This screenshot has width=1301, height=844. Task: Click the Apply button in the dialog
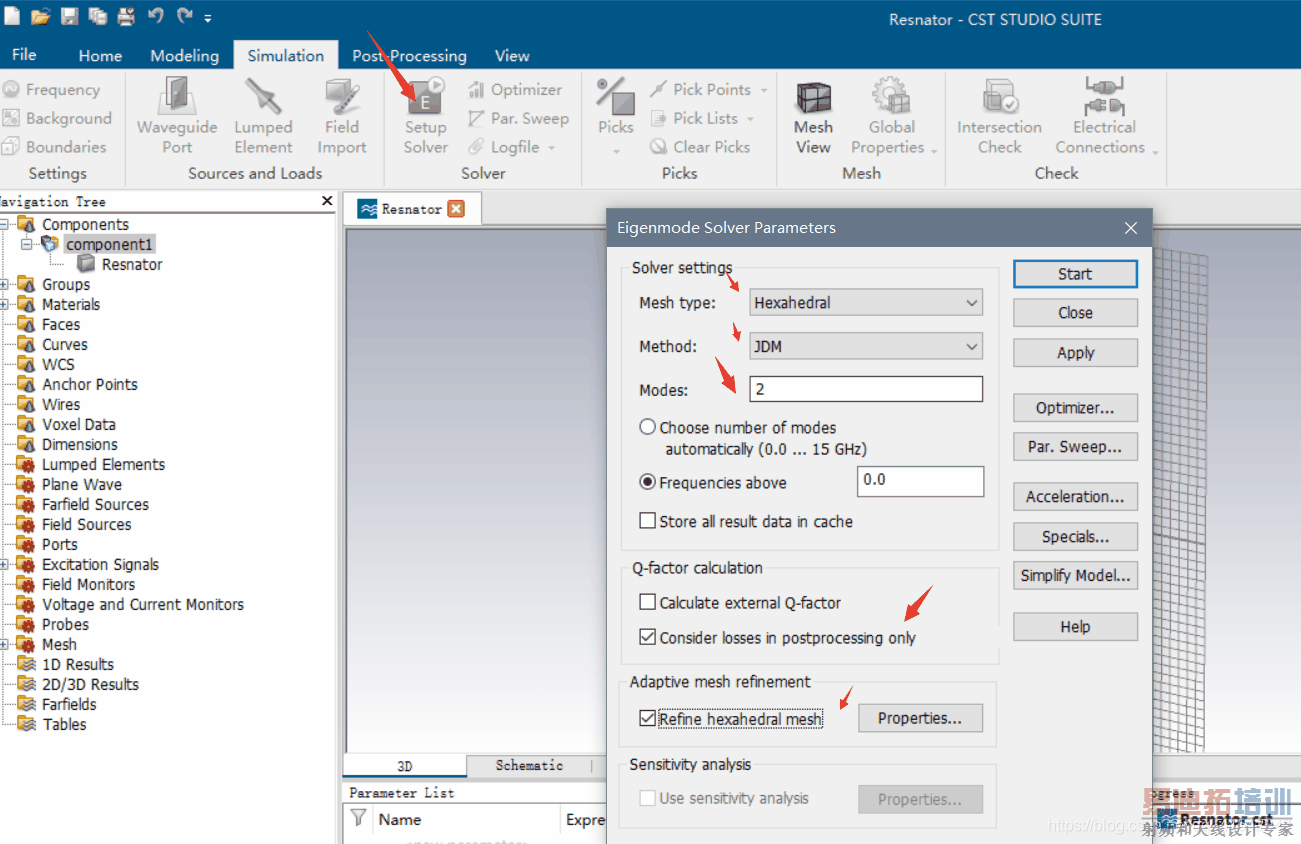point(1075,353)
